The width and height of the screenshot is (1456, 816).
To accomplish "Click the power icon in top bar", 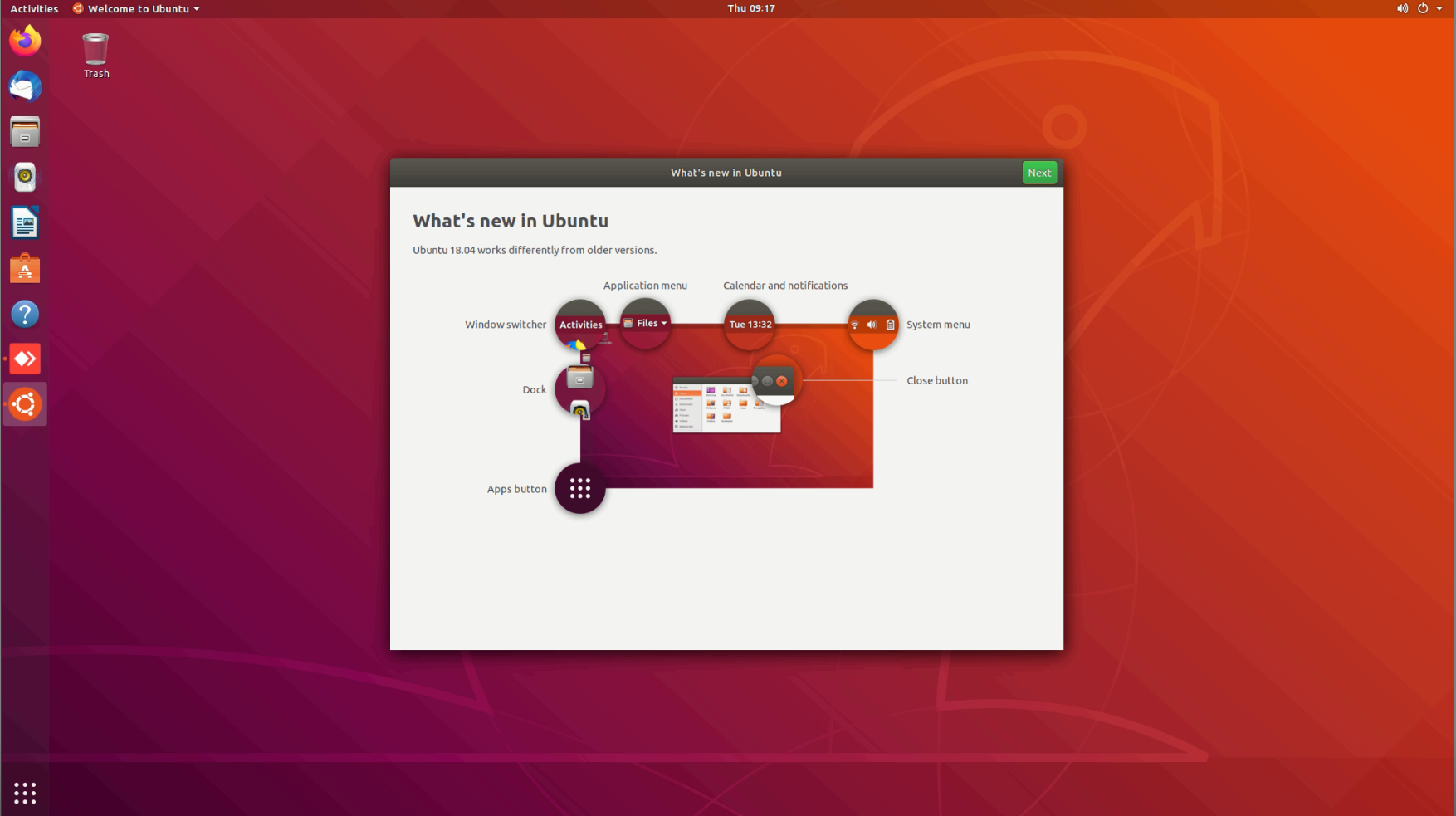I will pos(1423,8).
